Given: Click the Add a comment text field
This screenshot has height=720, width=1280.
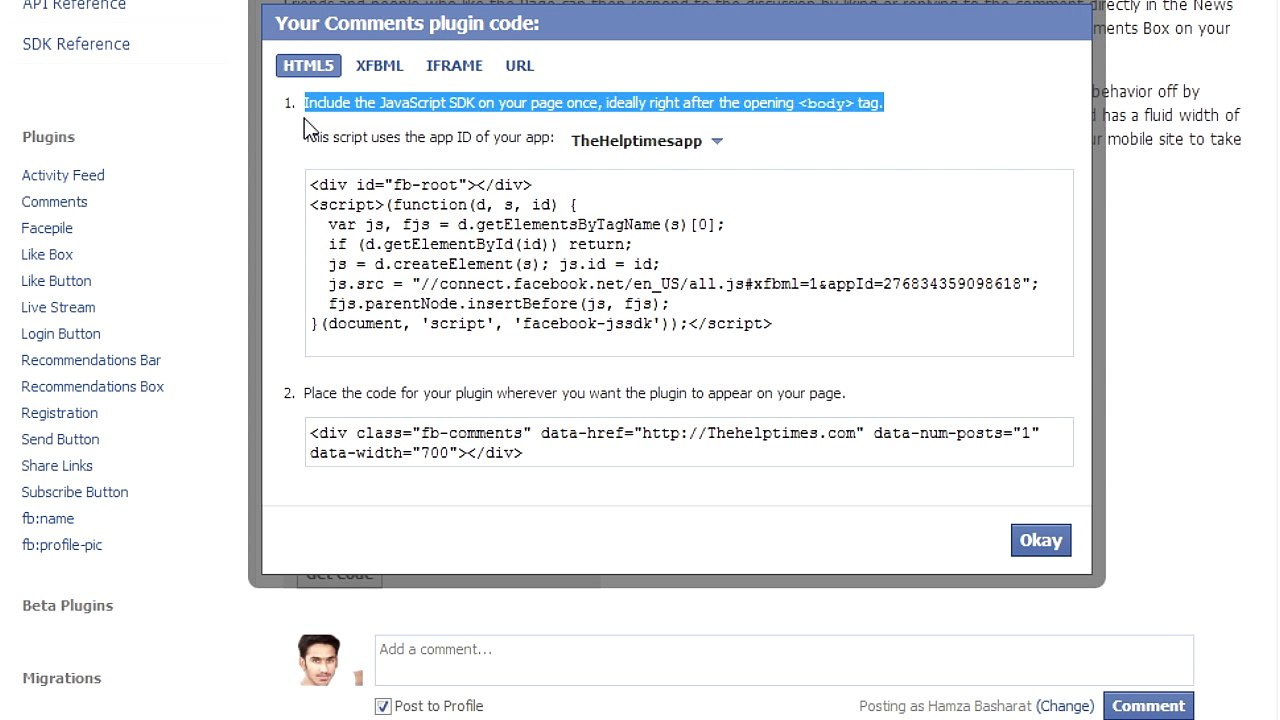Looking at the screenshot, I should (784, 660).
